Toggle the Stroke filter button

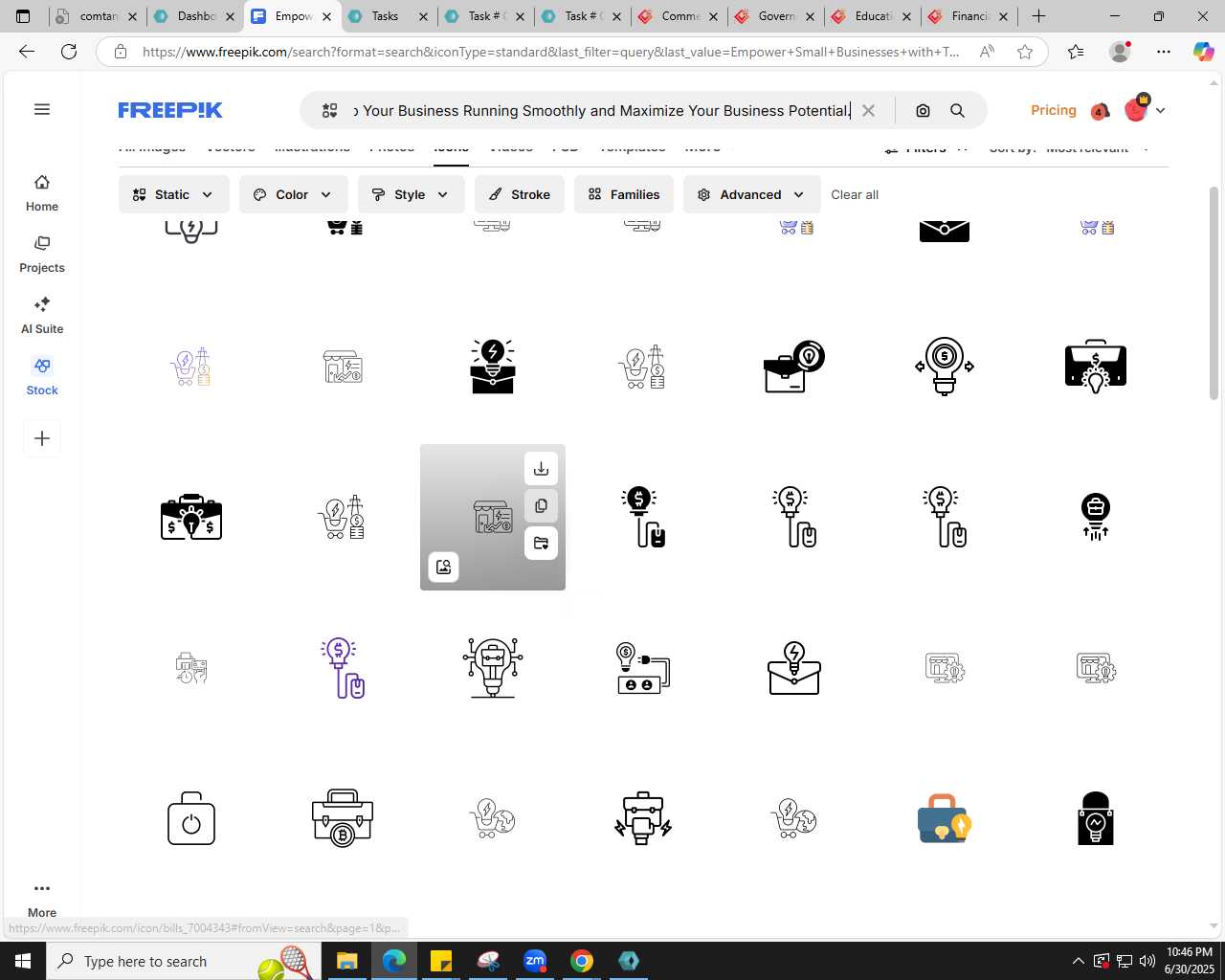click(x=520, y=194)
